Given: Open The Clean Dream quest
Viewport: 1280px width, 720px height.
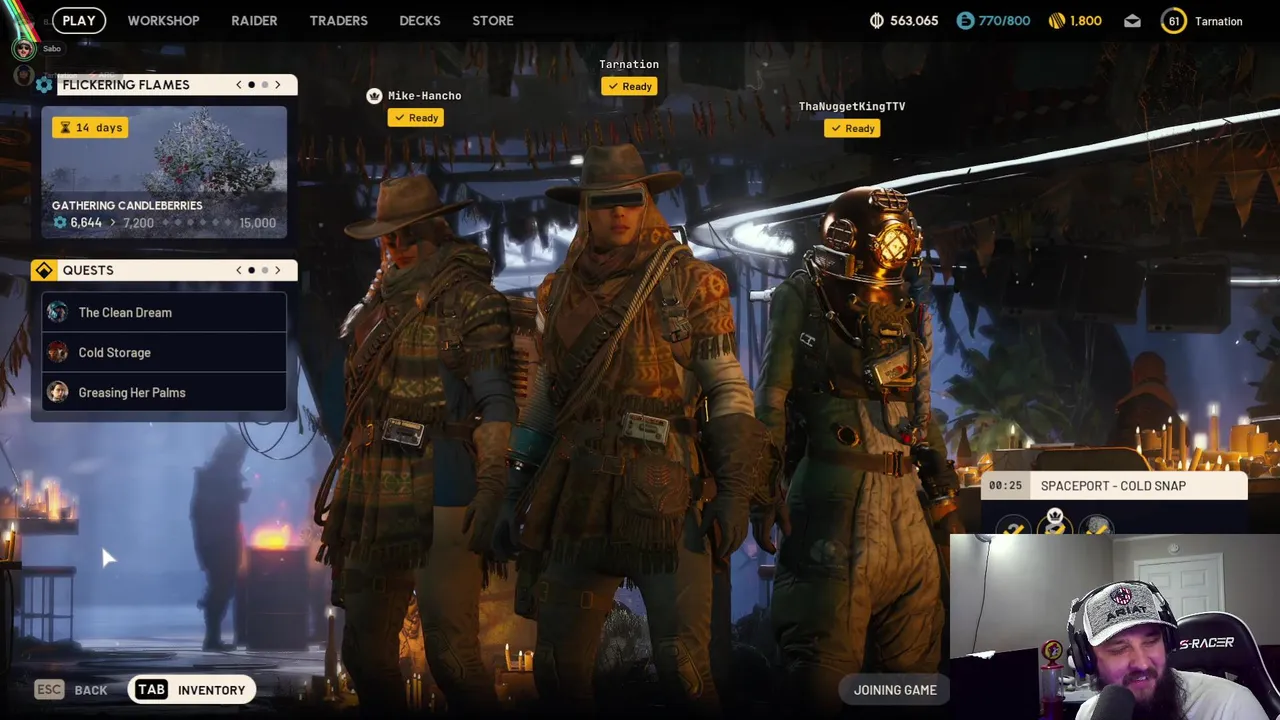Looking at the screenshot, I should click(x=164, y=312).
